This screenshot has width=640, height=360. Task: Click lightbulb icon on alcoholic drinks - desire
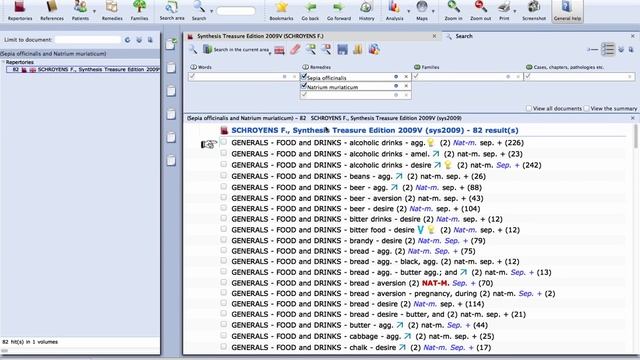(x=448, y=165)
